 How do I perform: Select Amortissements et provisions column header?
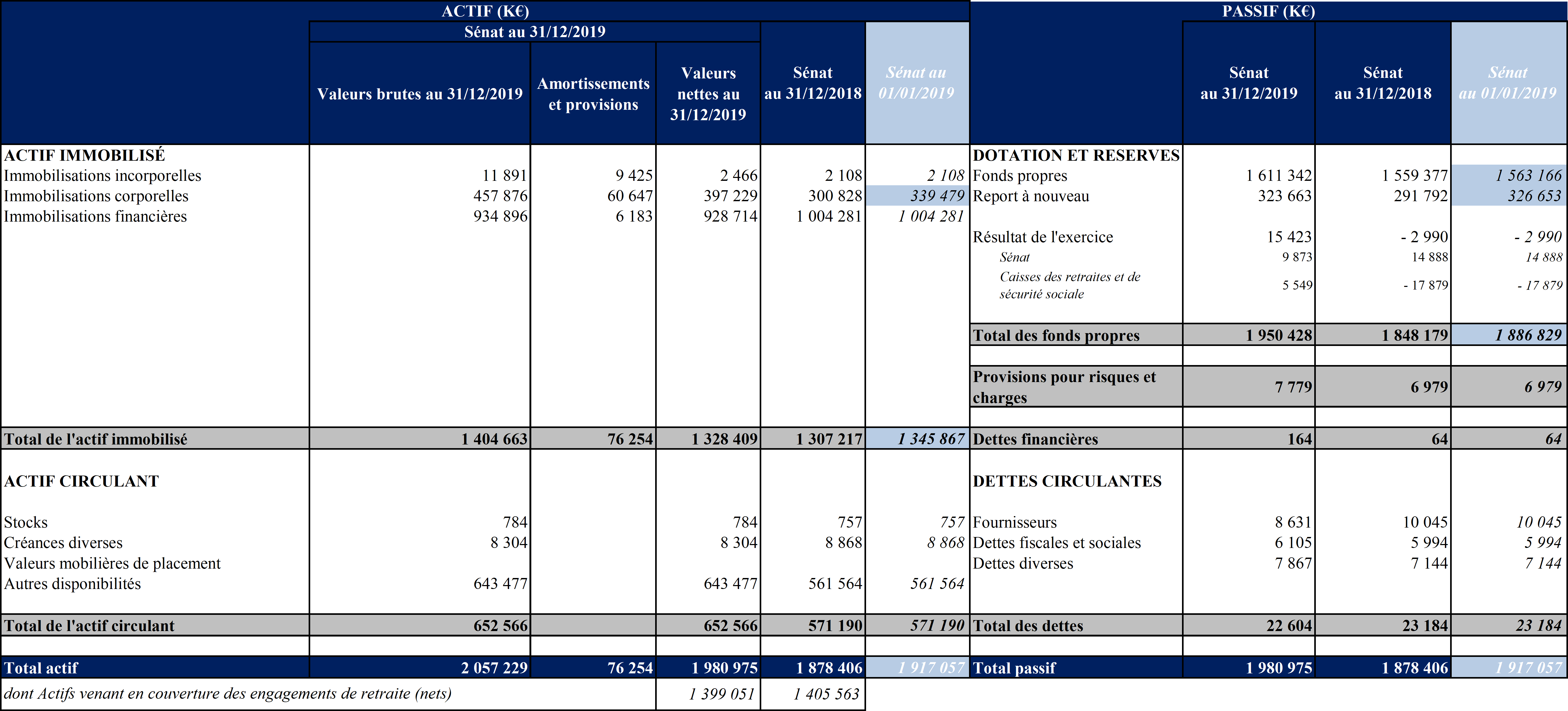593,94
